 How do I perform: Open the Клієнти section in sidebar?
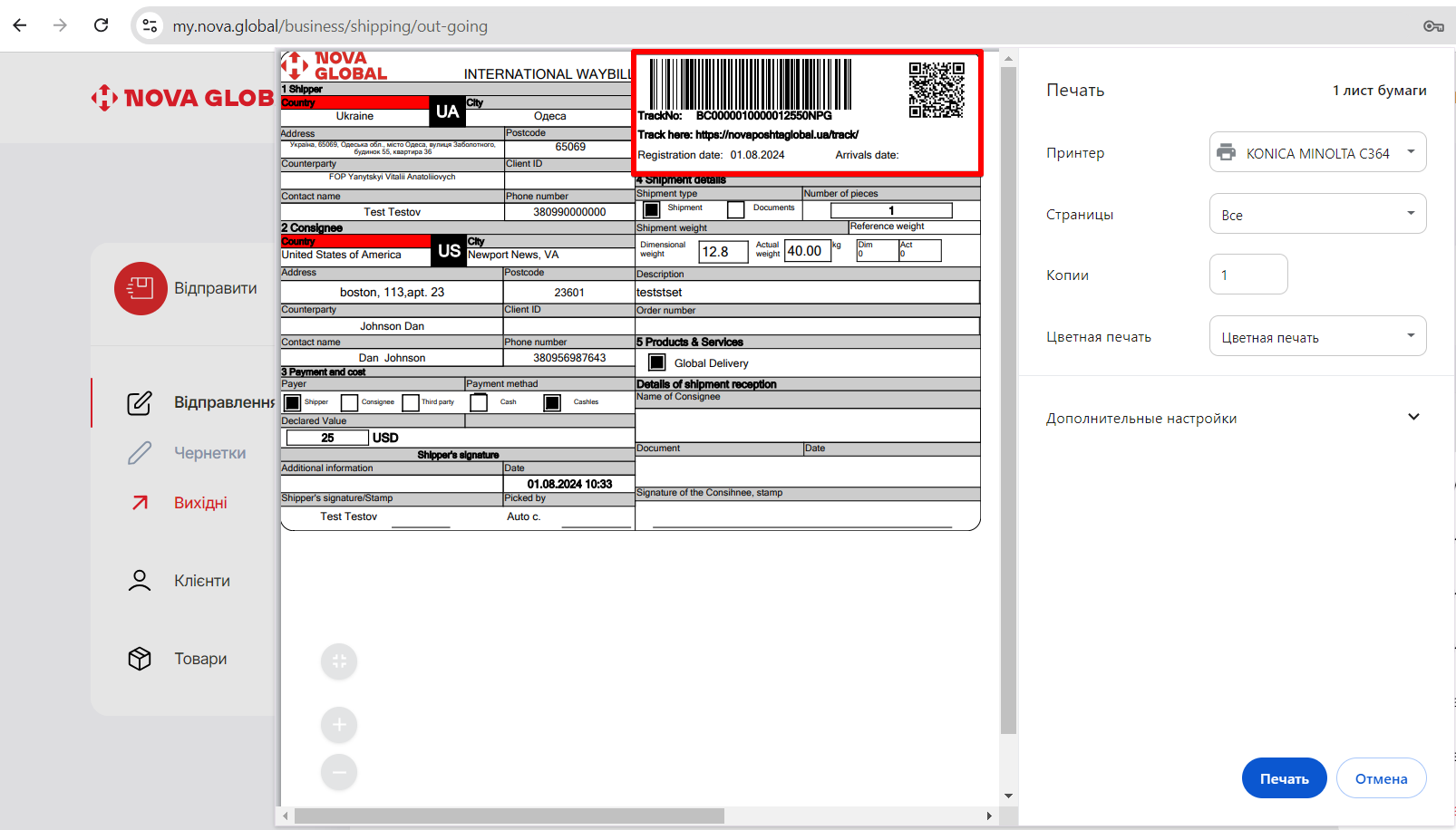coord(201,581)
